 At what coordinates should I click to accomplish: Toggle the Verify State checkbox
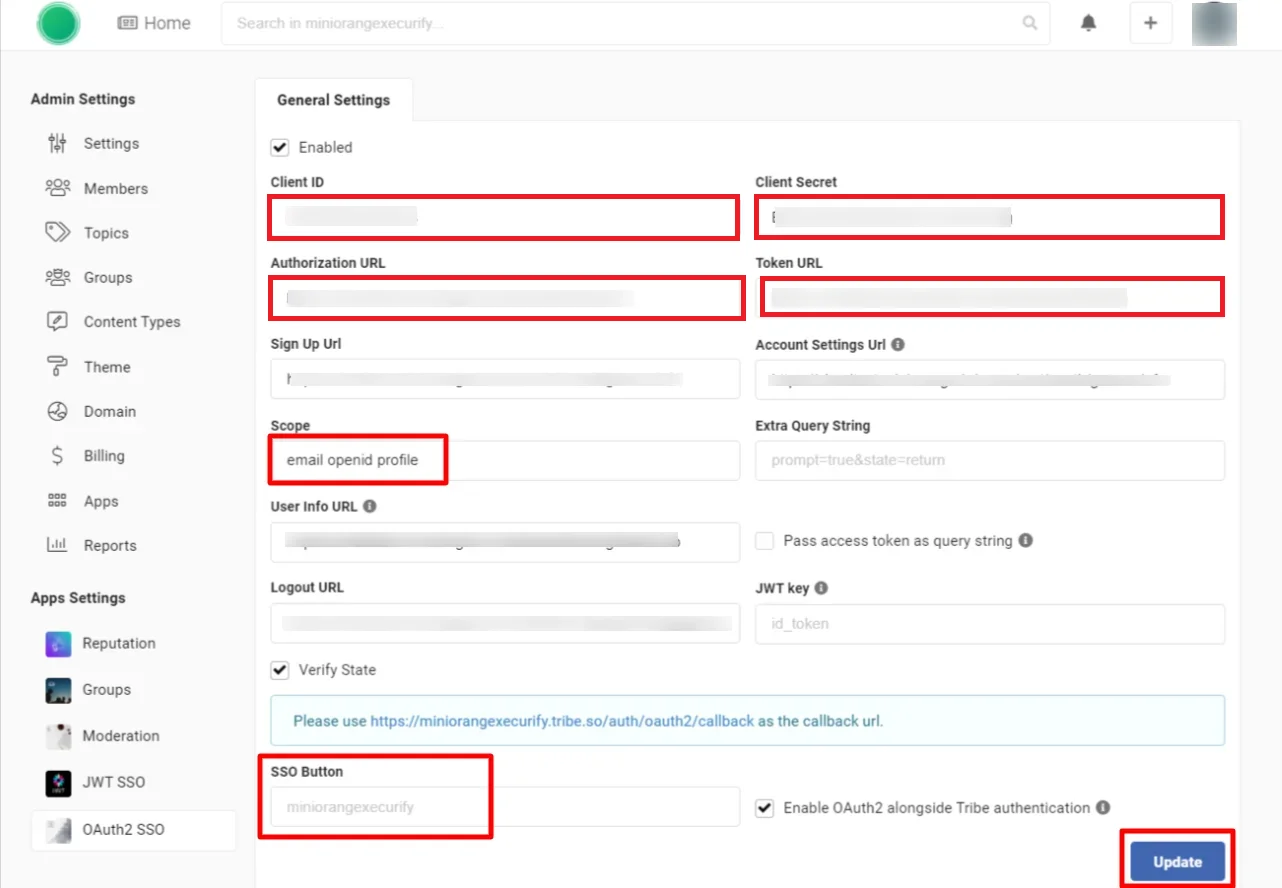(279, 670)
